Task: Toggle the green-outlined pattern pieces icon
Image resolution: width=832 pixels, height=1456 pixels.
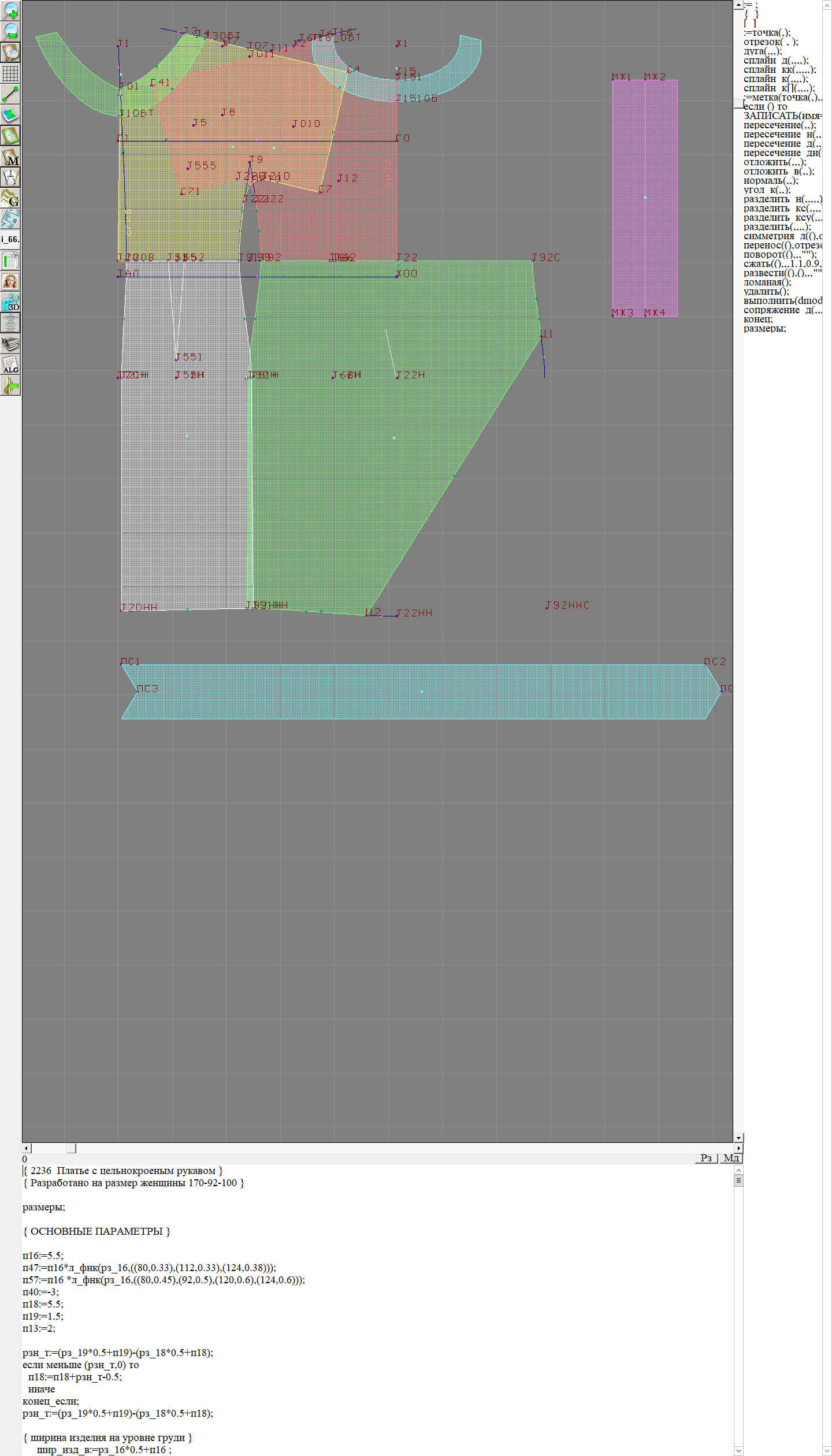Action: (x=10, y=136)
